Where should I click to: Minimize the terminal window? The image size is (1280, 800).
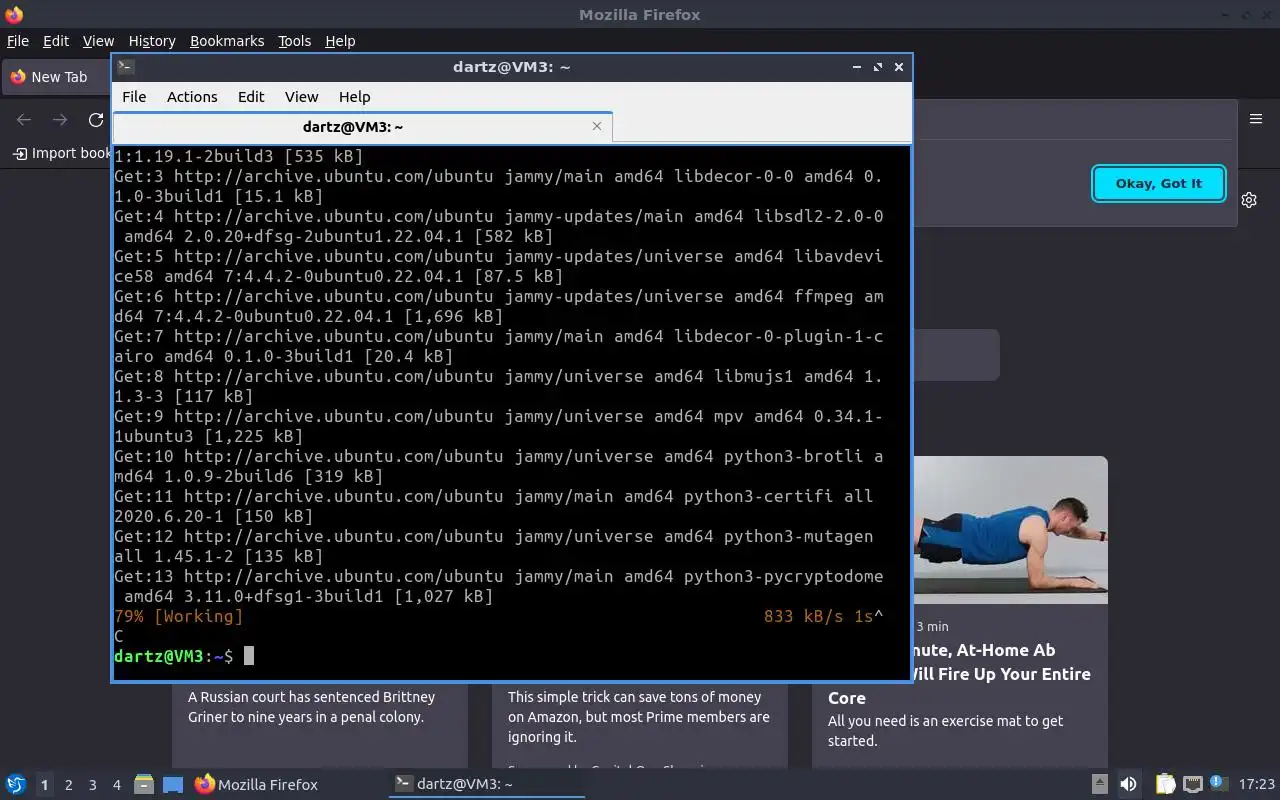pos(857,67)
